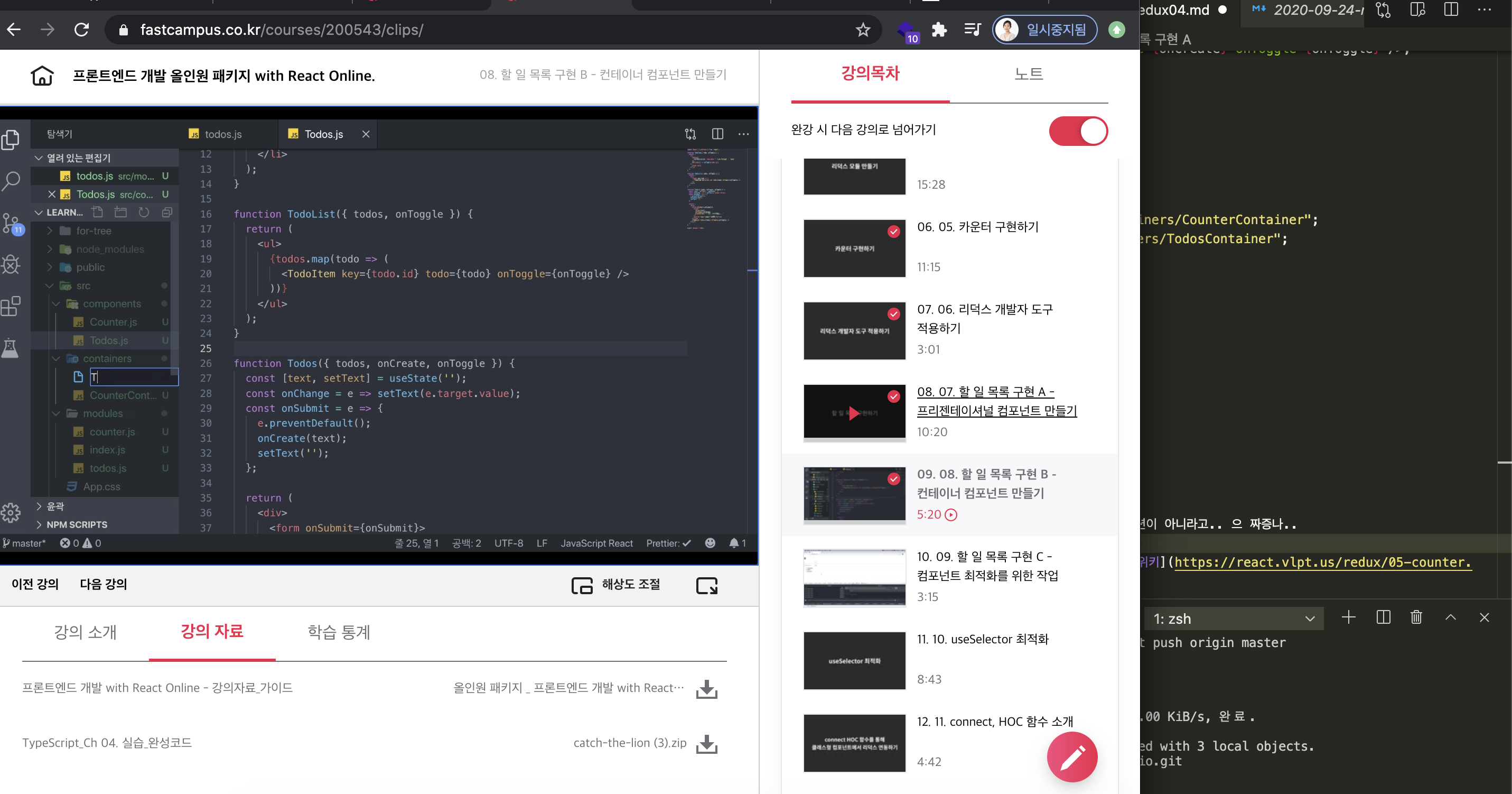The image size is (1512, 794).
Task: Open CounterCont... file in tree
Action: pyautogui.click(x=123, y=395)
